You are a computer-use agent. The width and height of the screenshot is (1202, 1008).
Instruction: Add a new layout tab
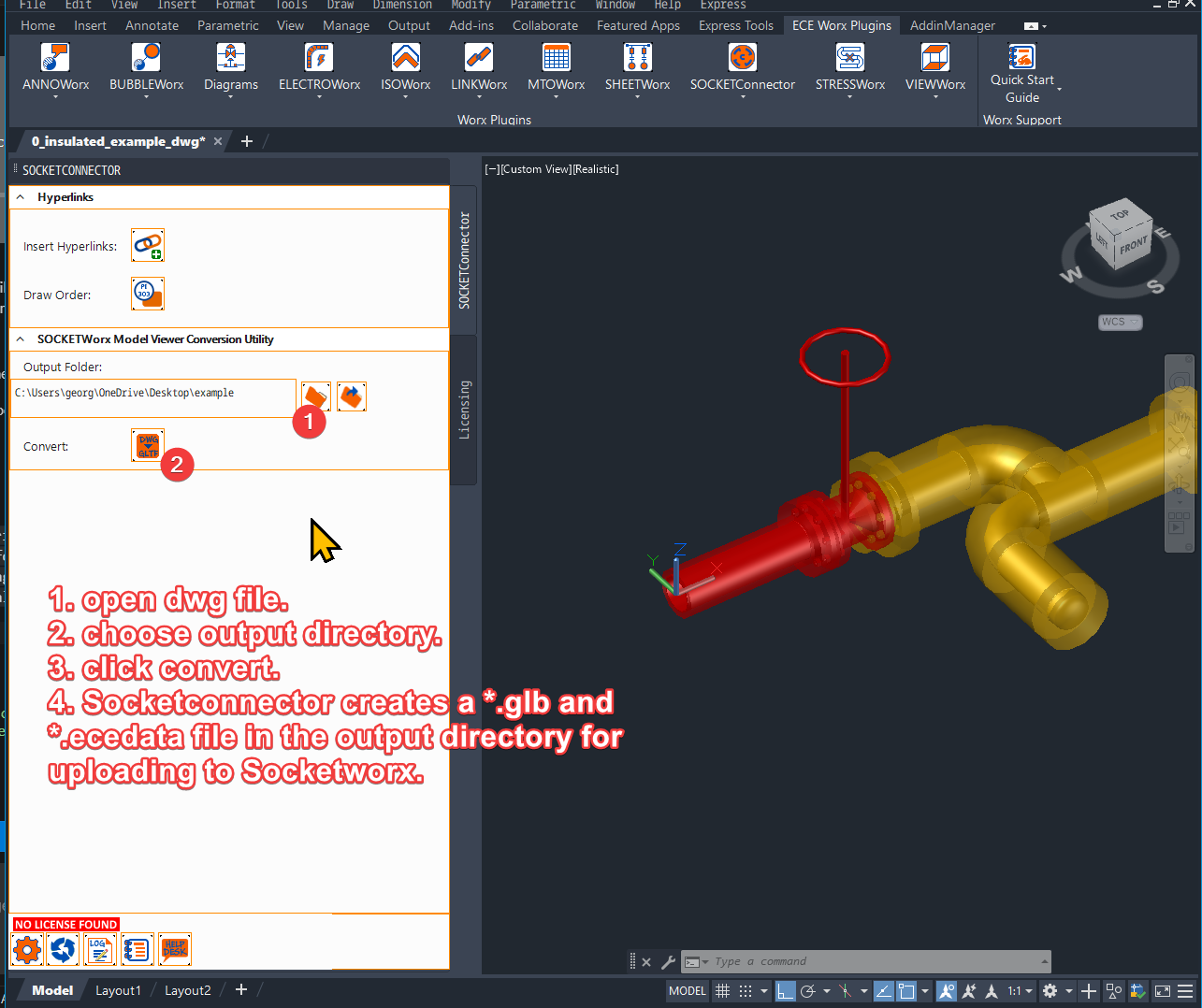point(240,989)
